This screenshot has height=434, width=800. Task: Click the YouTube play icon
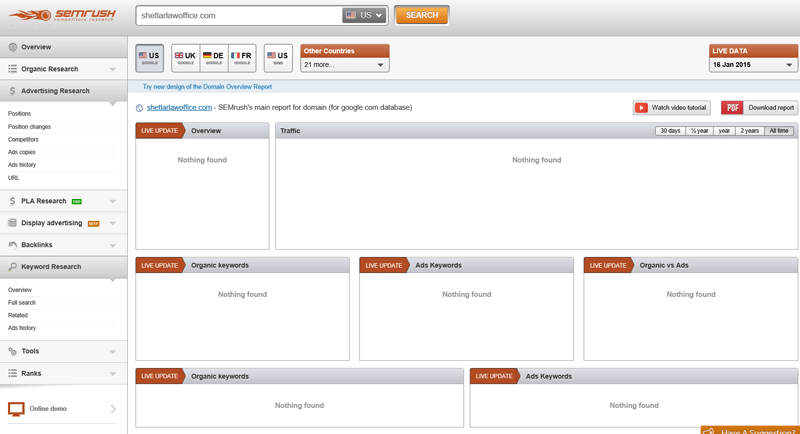641,108
